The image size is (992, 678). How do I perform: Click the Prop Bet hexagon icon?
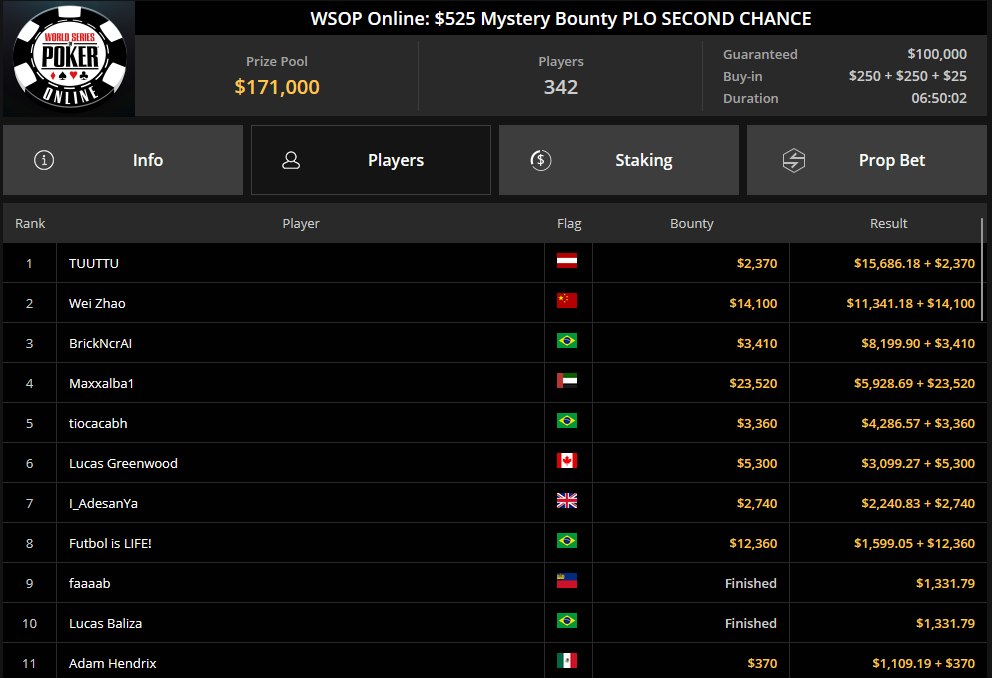point(794,160)
